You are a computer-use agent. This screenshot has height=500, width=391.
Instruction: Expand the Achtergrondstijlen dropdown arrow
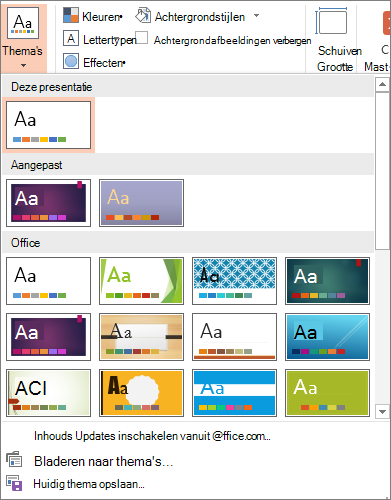[x=256, y=15]
